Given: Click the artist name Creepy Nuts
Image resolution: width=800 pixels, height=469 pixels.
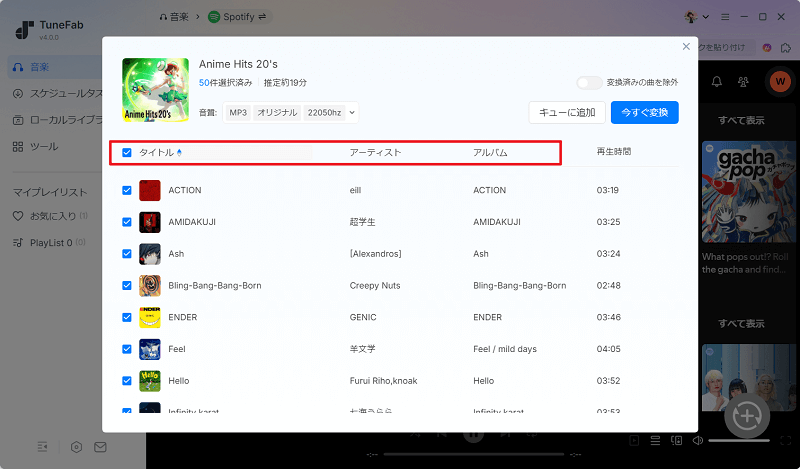Looking at the screenshot, I should (x=375, y=285).
